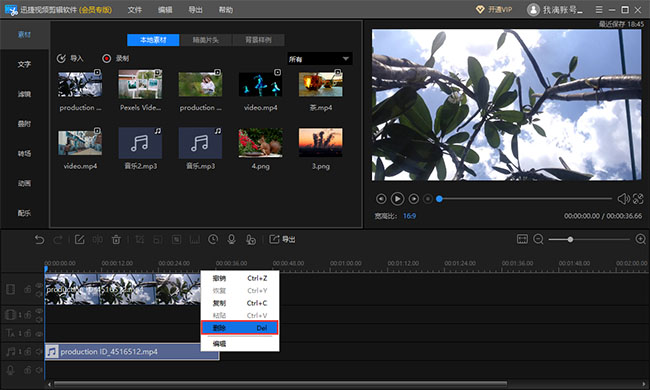Image resolution: width=650 pixels, height=390 pixels.
Task: Choose 撤销 Ctrl+Z from context menu
Action: pyautogui.click(x=240, y=278)
